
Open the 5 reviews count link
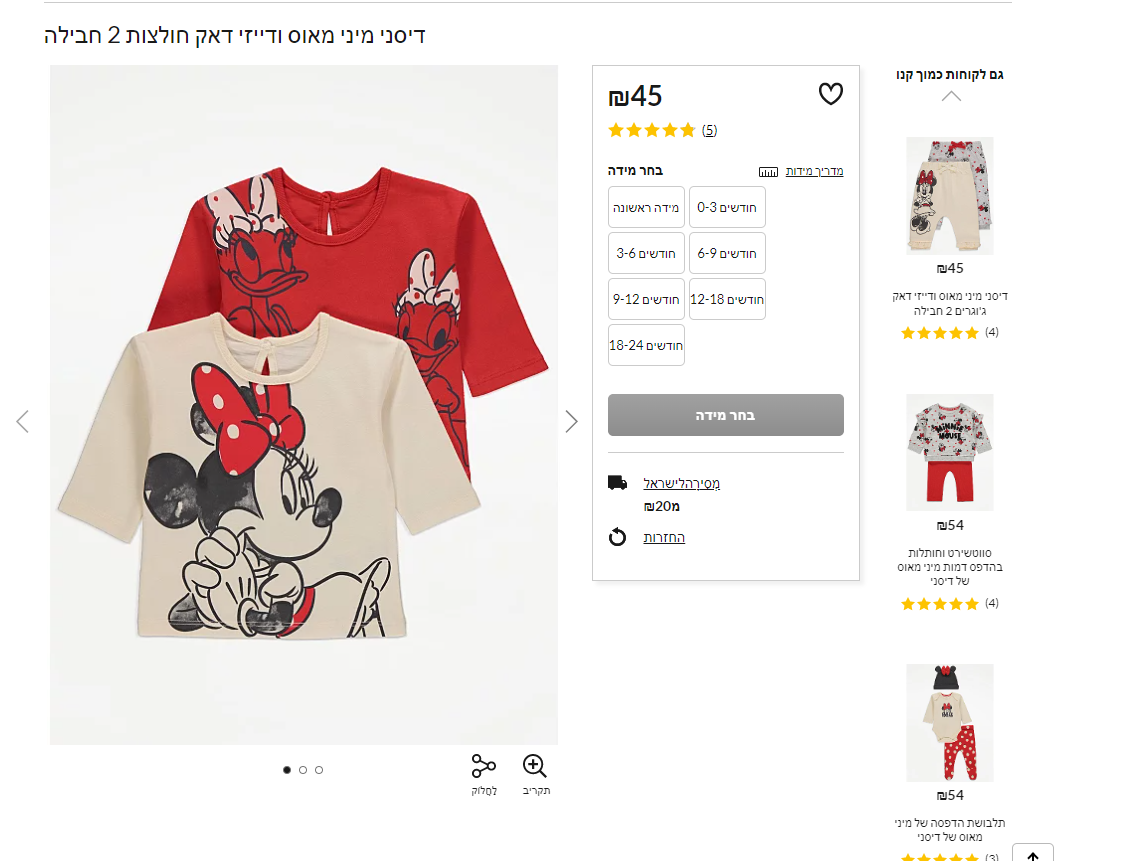pos(709,130)
